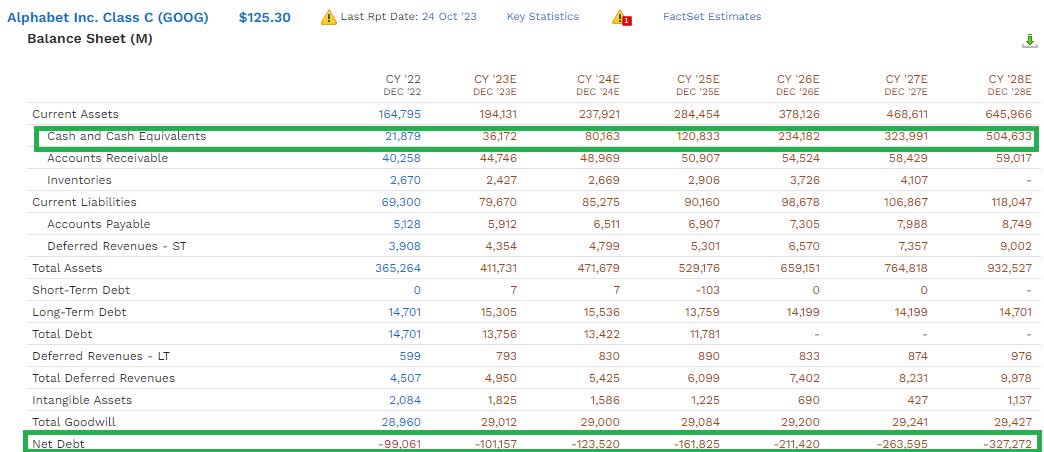Open the FactSet Estimates link

coord(711,17)
